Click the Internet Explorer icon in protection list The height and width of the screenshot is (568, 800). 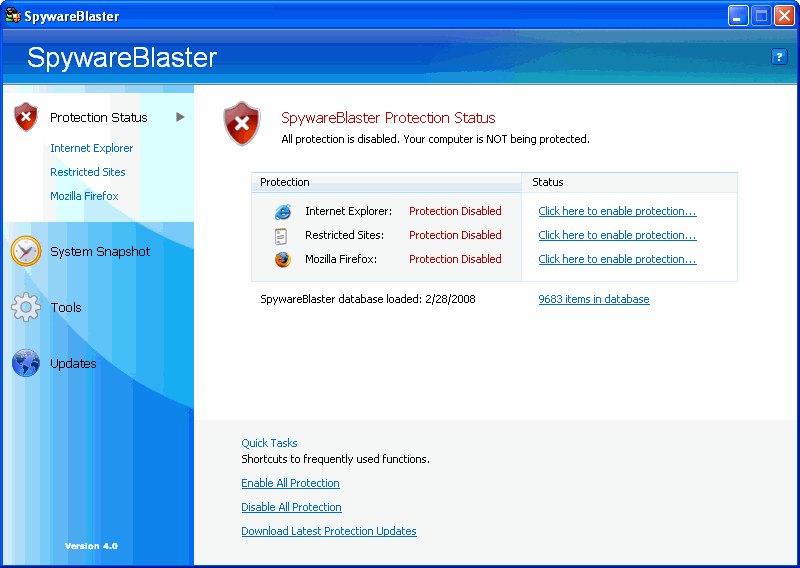(x=282, y=212)
